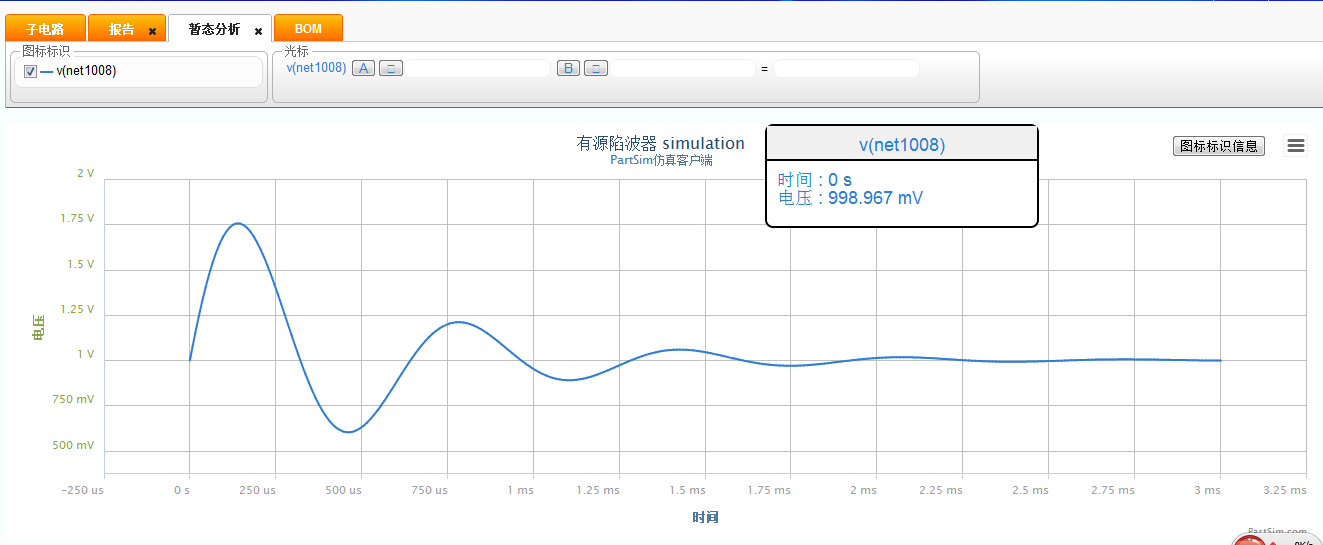Select the 暂态分析 tab
1323x545 pixels.
point(214,29)
